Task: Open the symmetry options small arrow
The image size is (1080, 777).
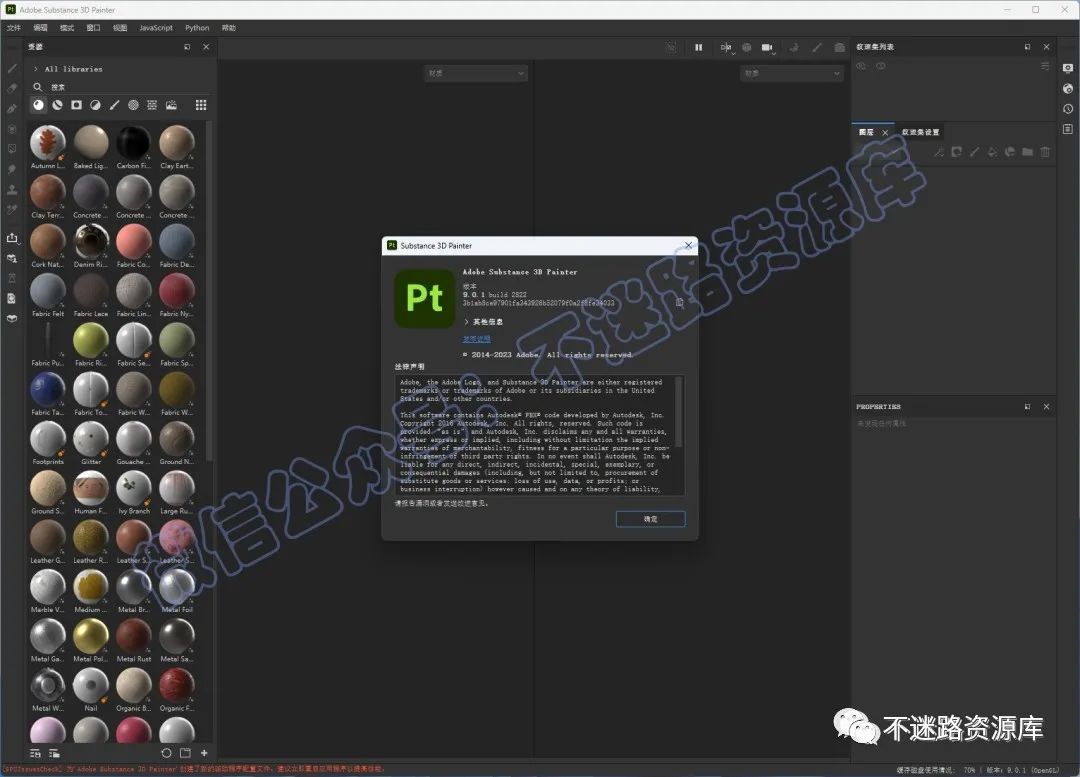Action: click(734, 52)
